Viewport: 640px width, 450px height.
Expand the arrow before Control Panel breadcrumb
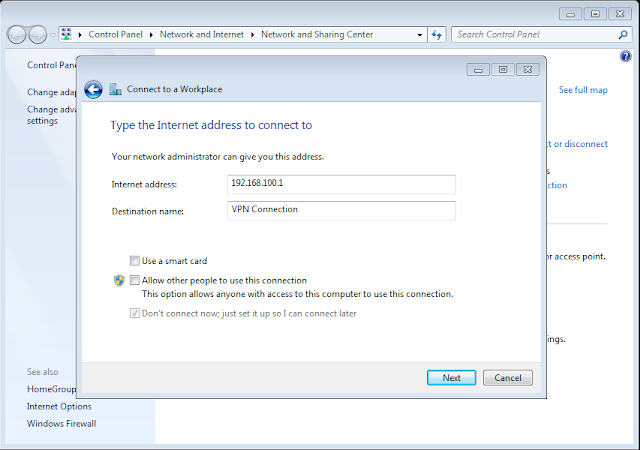(80, 35)
